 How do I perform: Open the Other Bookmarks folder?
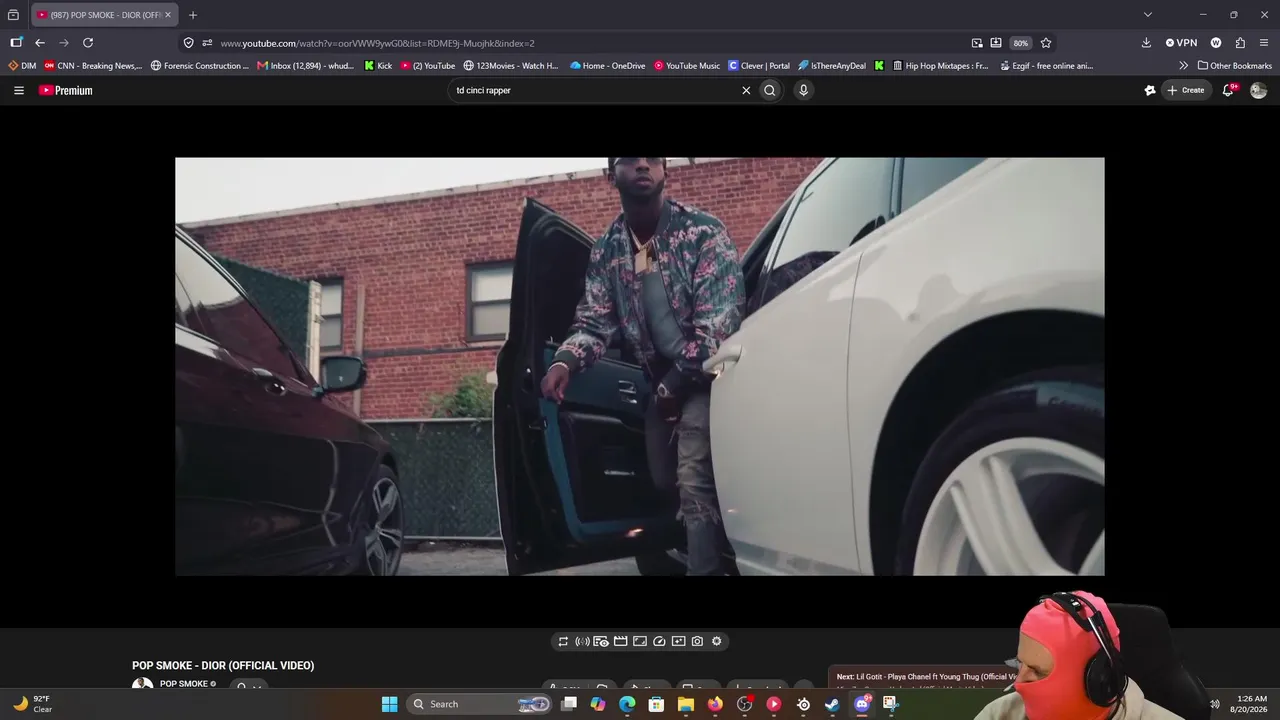click(1235, 66)
